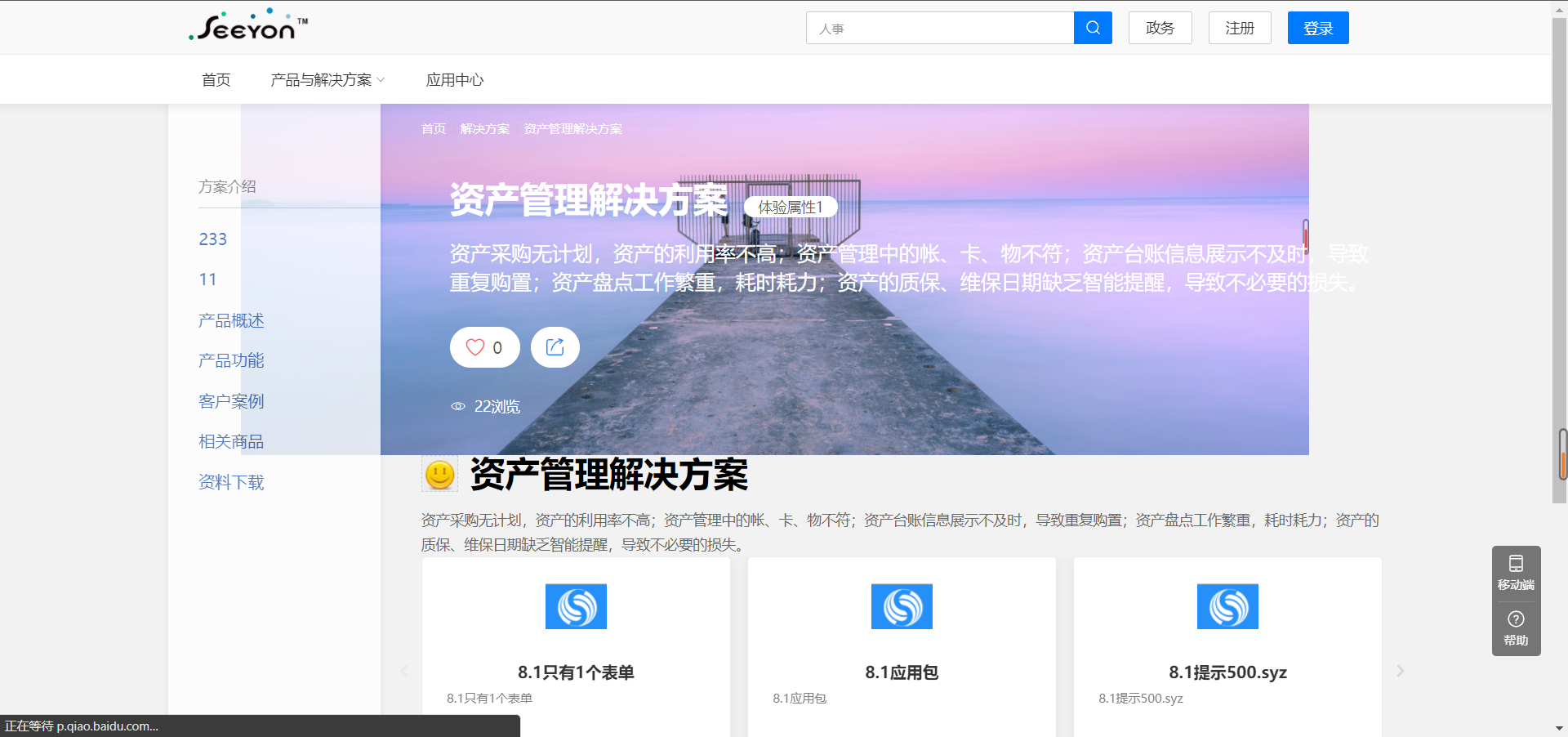Click the eye view count icon
This screenshot has width=1568, height=737.
pos(458,406)
